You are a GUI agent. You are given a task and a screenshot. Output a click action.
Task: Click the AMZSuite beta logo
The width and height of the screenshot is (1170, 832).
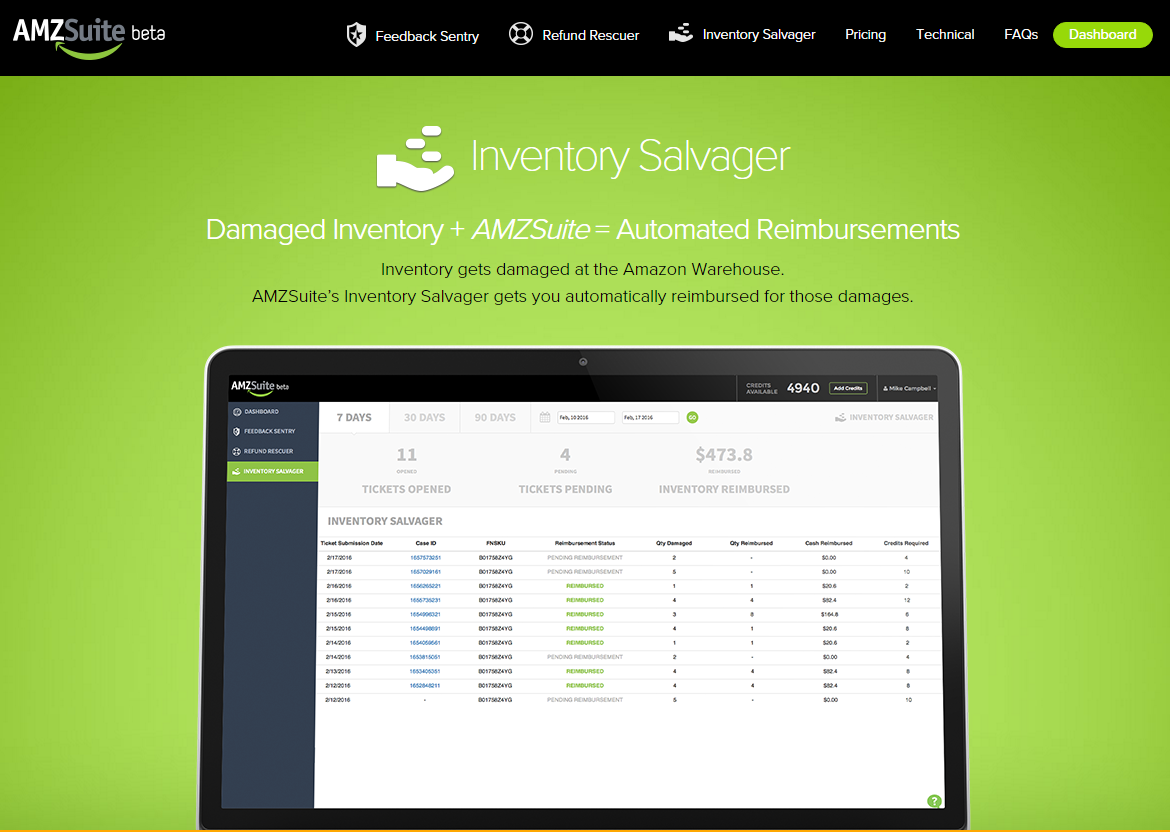point(88,34)
